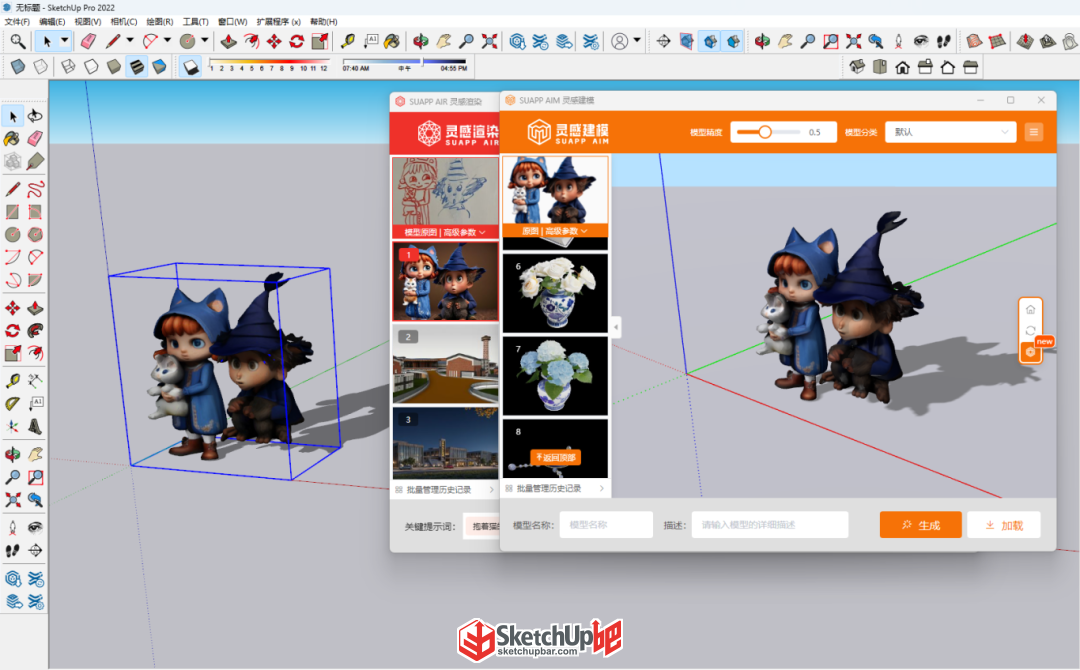This screenshot has width=1080, height=670.
Task: Open the 扩展程序 menu
Action: (x=278, y=22)
